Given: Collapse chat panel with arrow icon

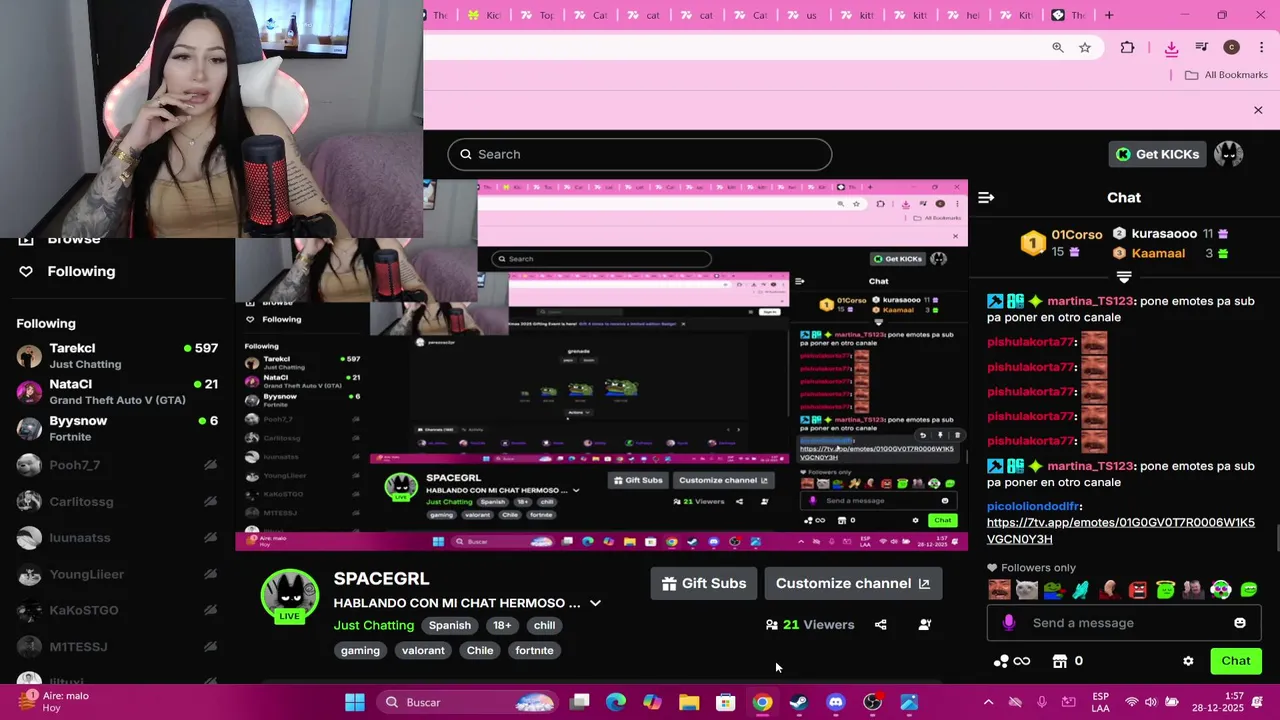Looking at the screenshot, I should click(x=986, y=198).
